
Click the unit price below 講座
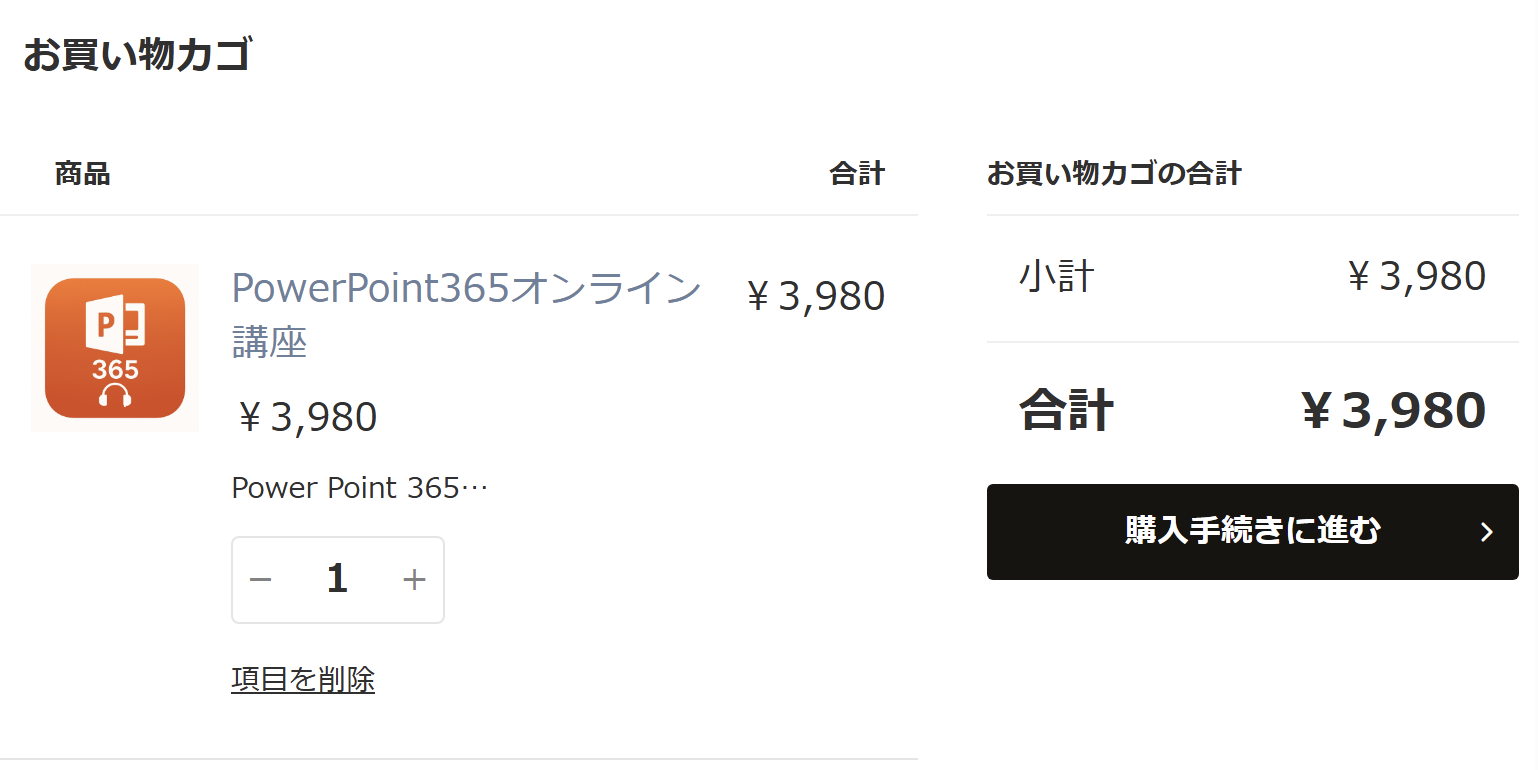point(306,417)
